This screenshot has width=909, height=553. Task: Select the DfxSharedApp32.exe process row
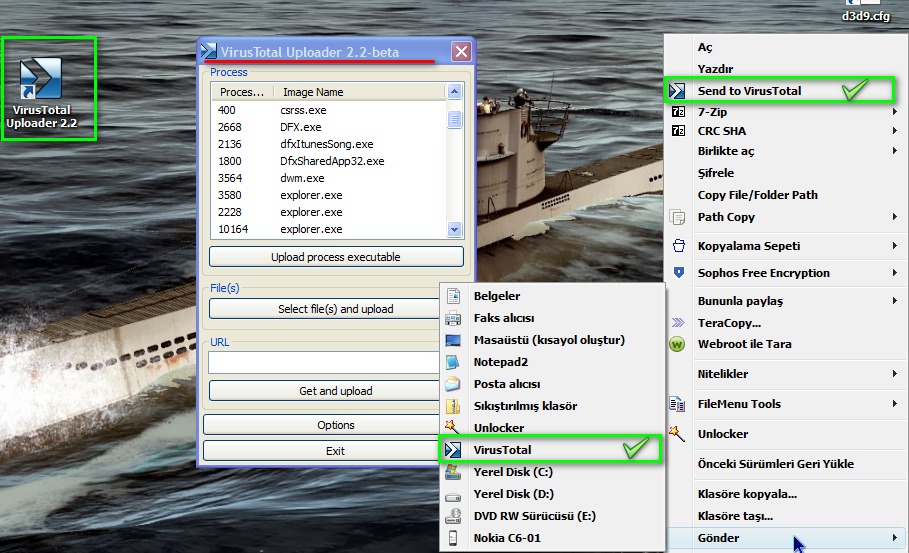pyautogui.click(x=329, y=161)
